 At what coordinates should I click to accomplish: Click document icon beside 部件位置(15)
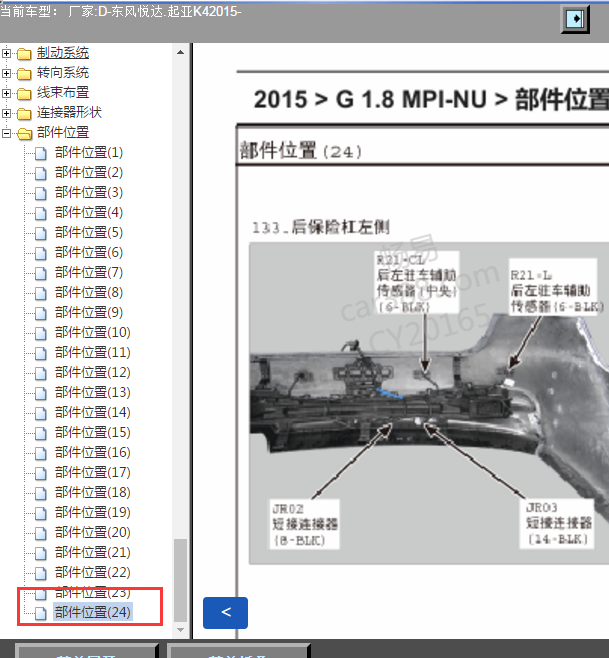pos(41,433)
